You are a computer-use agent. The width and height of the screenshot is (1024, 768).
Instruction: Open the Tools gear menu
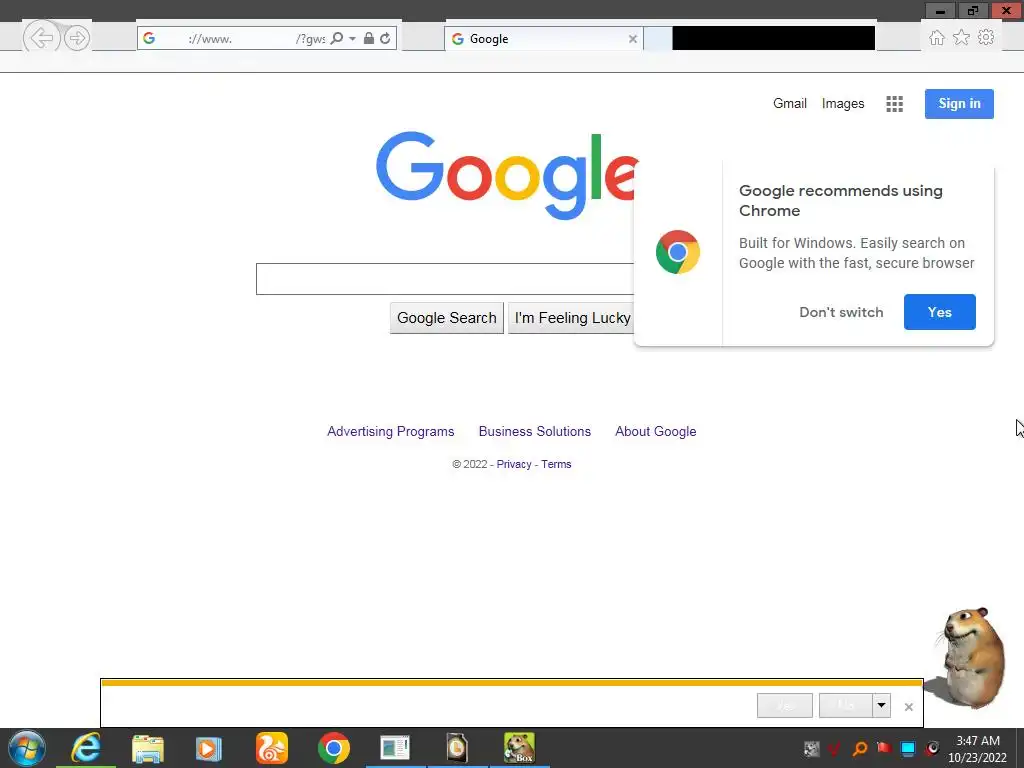986,38
